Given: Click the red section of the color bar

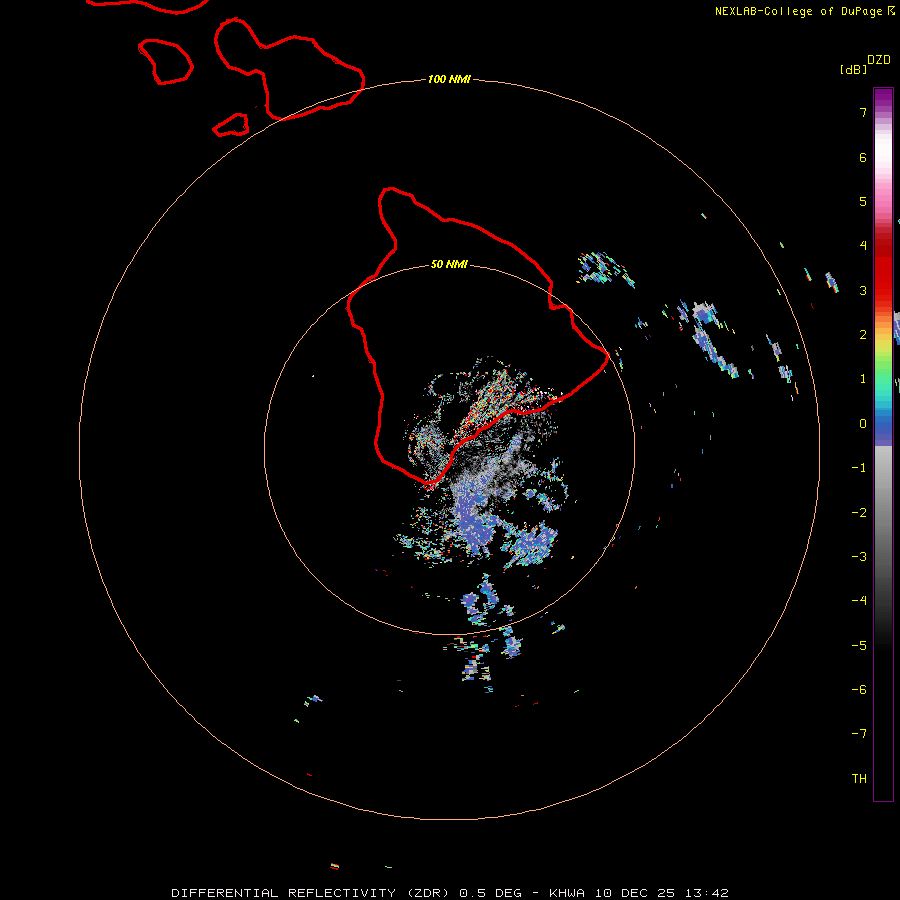Looking at the screenshot, I should (x=883, y=264).
